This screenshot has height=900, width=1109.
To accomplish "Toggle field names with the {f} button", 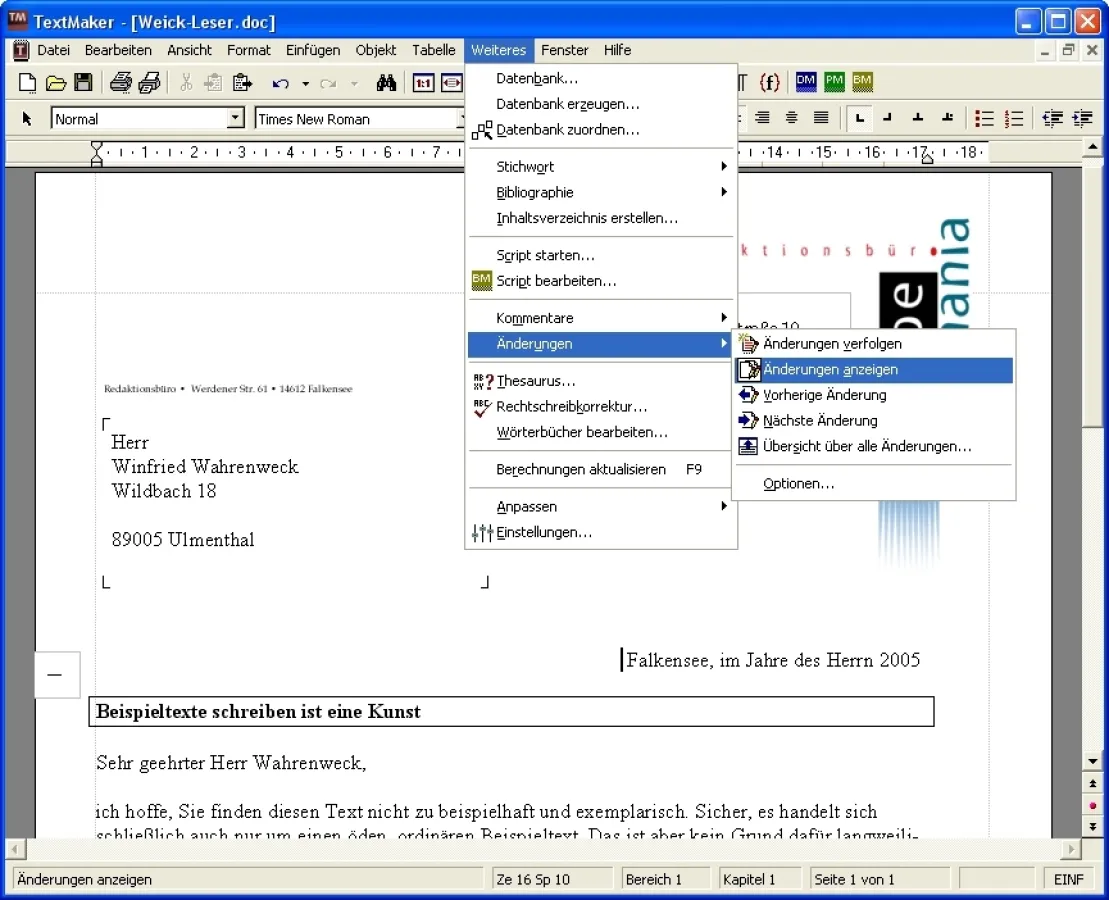I will tap(769, 83).
